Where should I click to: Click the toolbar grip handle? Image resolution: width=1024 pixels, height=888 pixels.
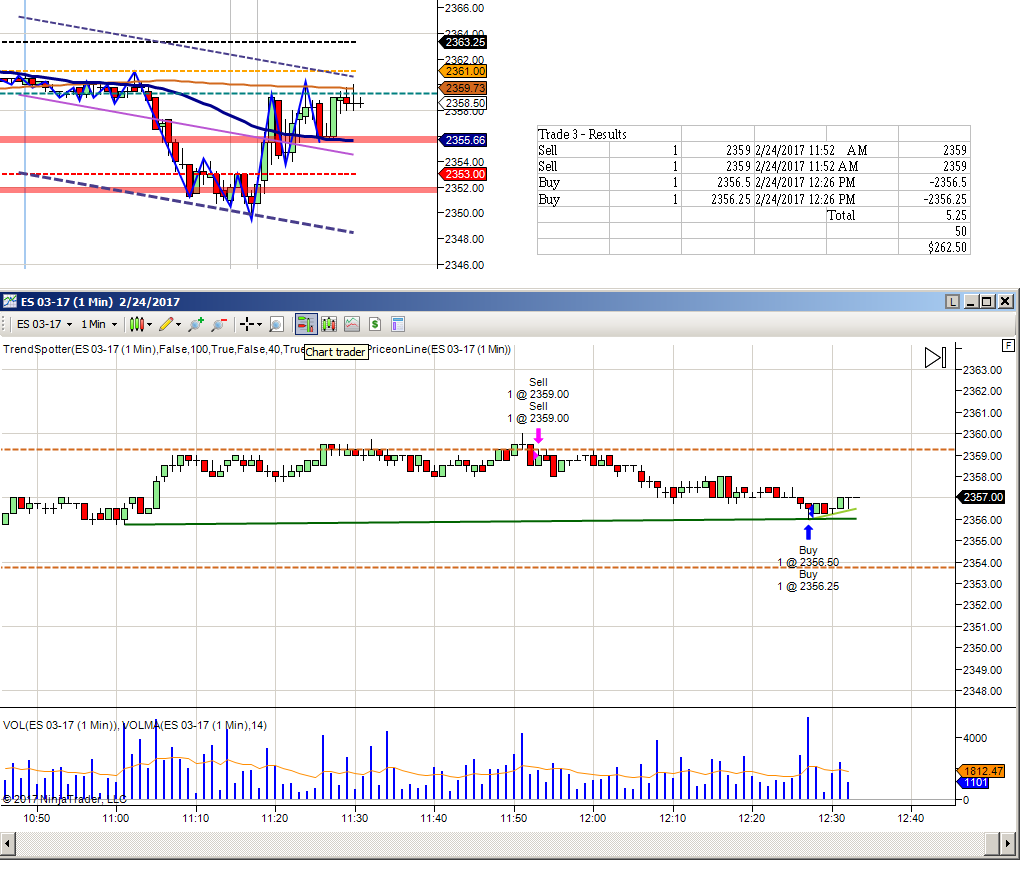(3, 325)
